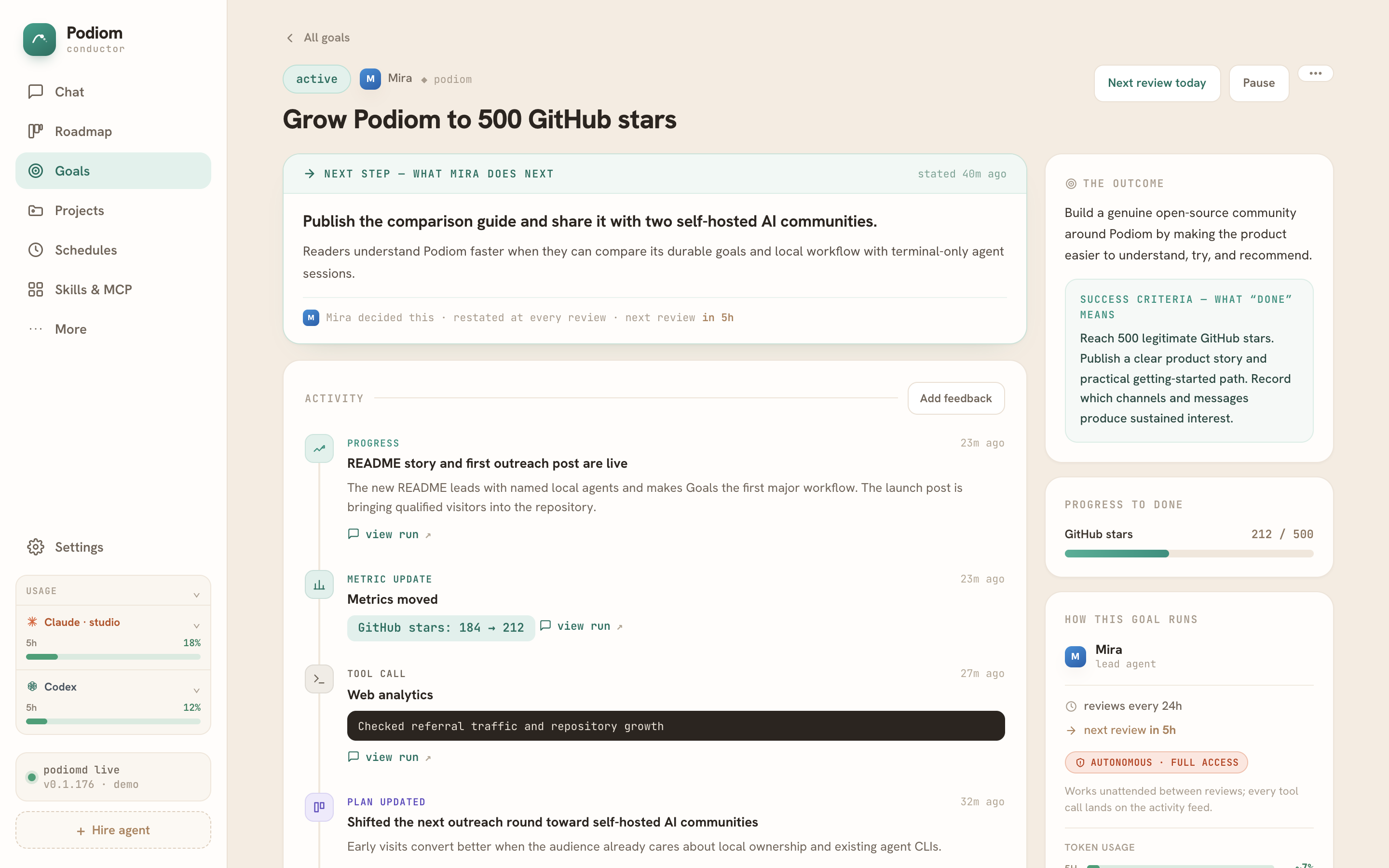Click the stated 40m ago timestamp
1389x868 pixels.
[961, 174]
